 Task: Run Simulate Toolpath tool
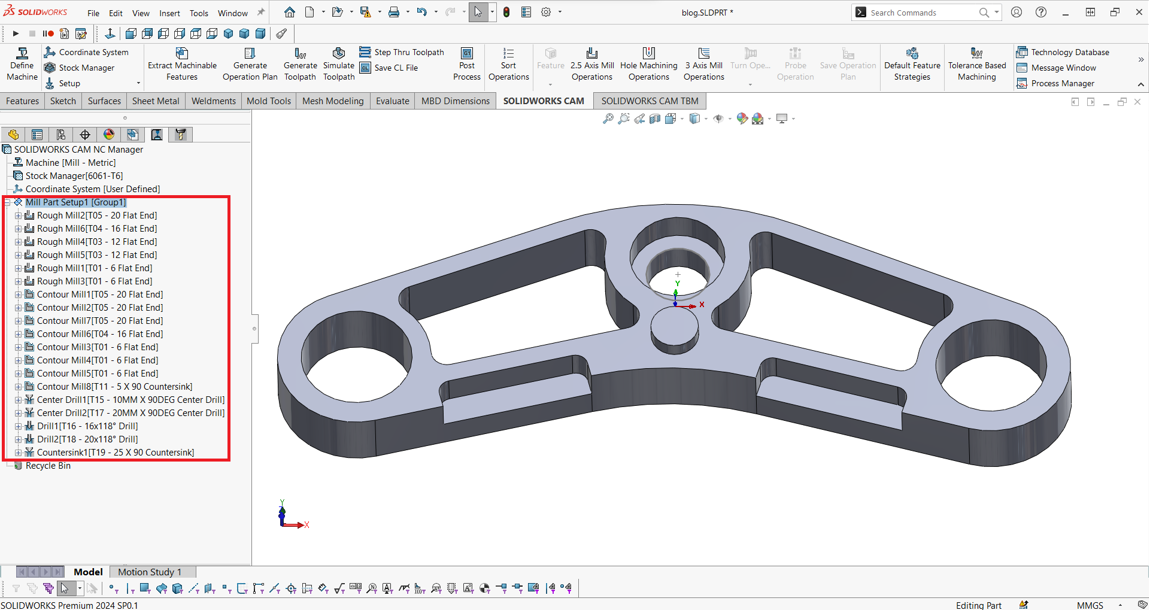point(338,54)
